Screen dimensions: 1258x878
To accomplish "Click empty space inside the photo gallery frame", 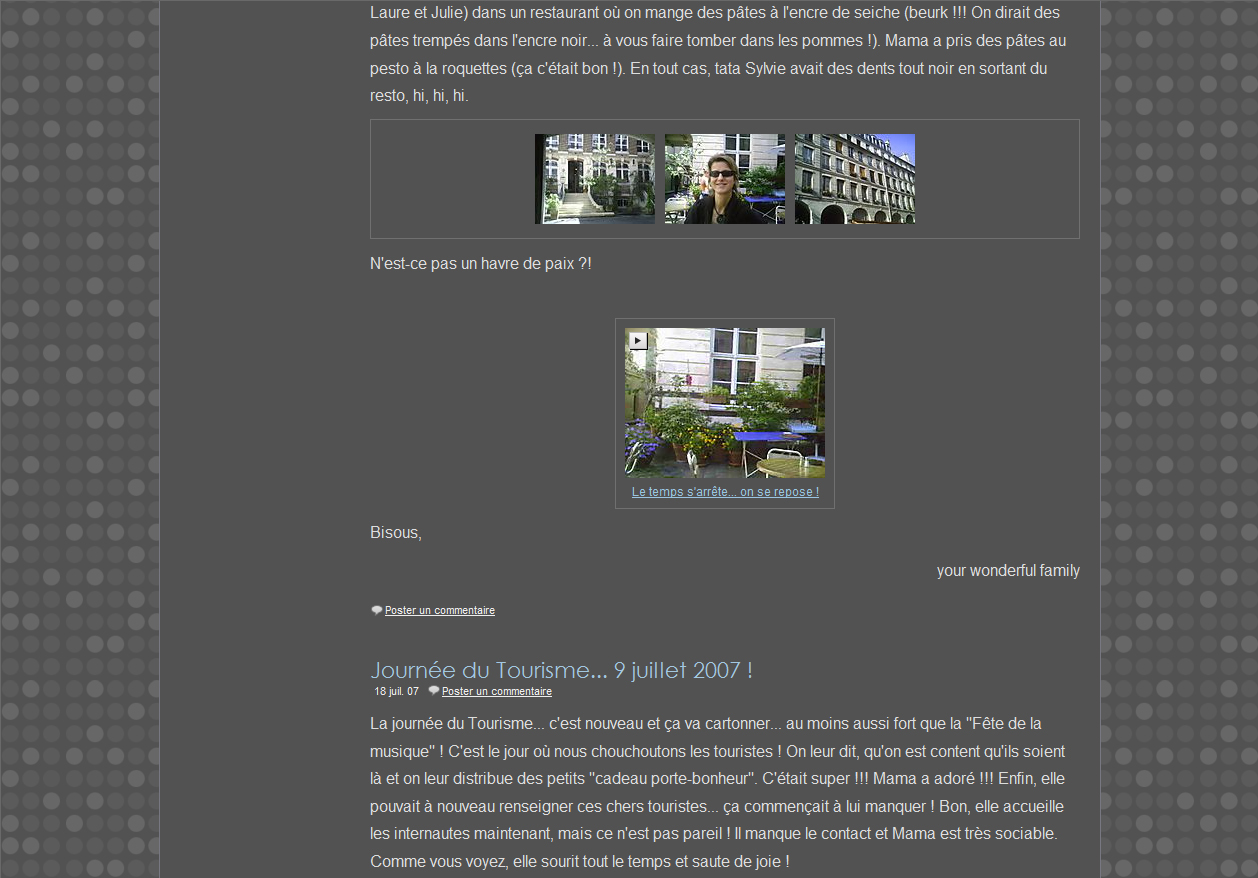I will click(450, 180).
